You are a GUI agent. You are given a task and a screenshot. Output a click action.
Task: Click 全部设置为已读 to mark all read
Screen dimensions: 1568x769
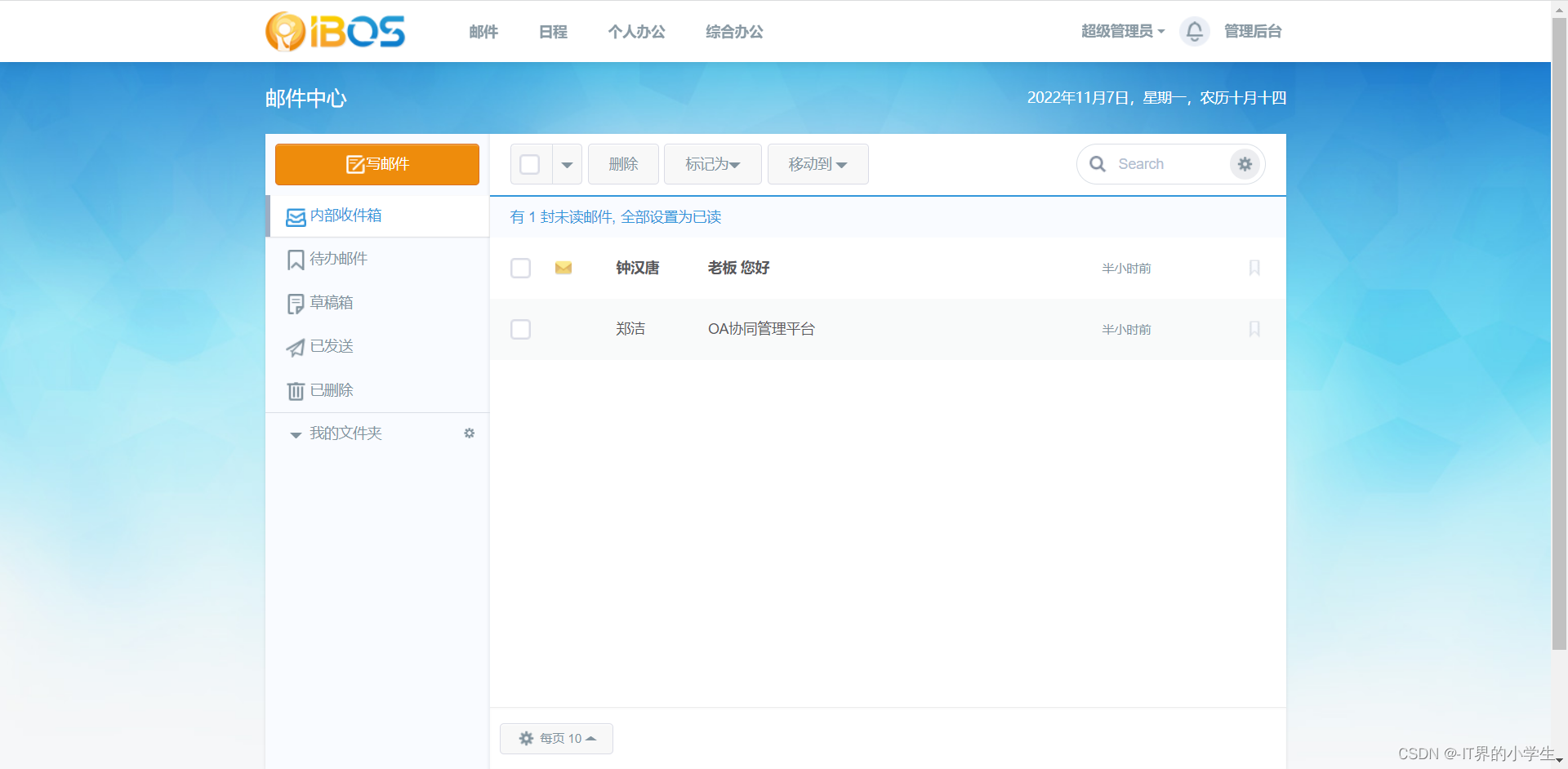[671, 217]
